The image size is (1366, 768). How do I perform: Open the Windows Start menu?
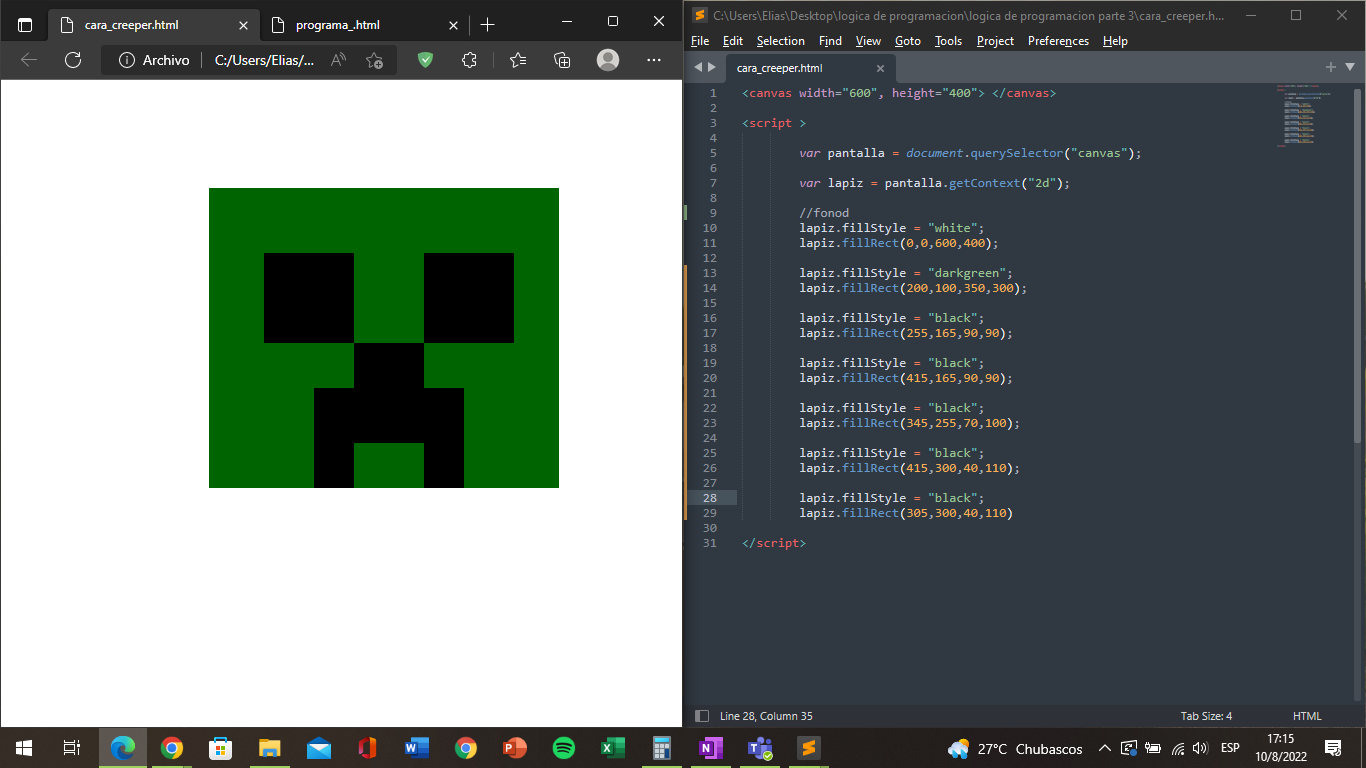click(24, 748)
